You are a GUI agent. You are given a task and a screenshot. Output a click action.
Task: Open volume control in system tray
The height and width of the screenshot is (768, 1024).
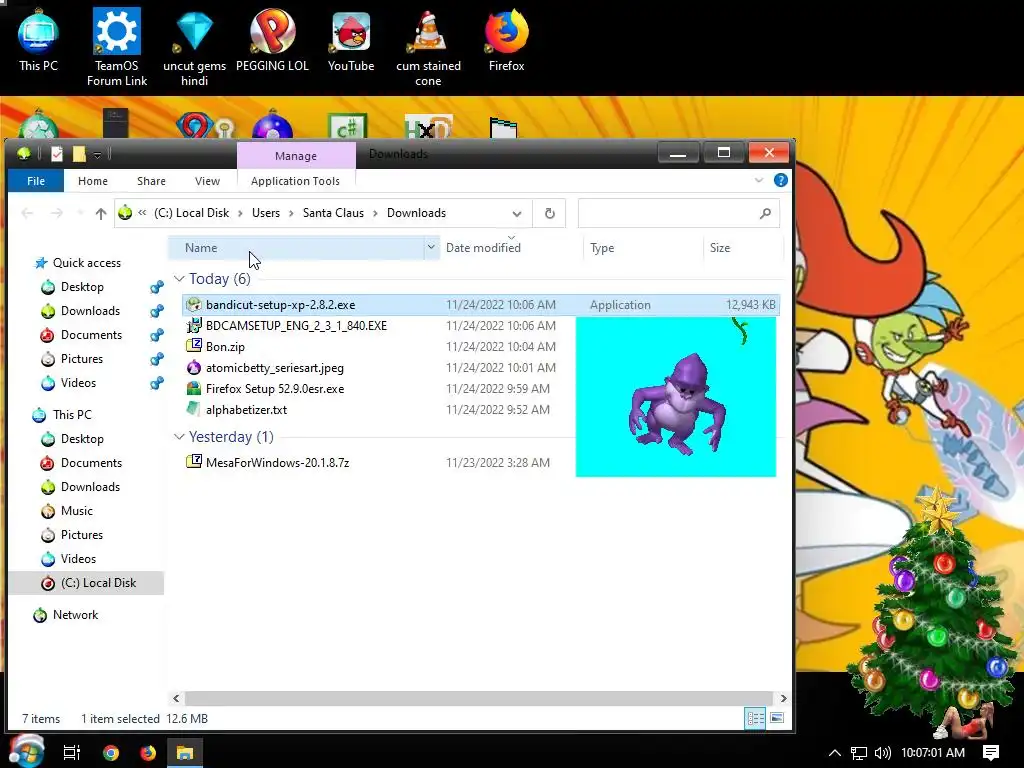click(883, 753)
